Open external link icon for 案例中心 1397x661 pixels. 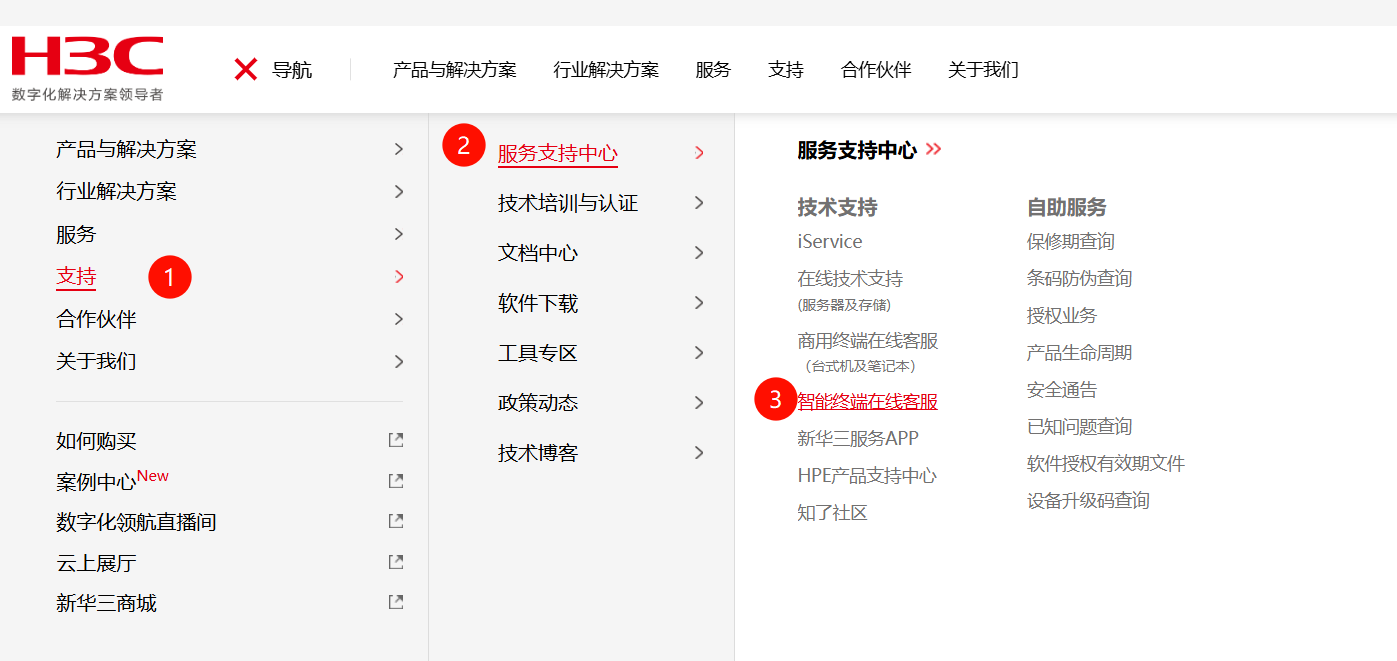pyautogui.click(x=396, y=481)
